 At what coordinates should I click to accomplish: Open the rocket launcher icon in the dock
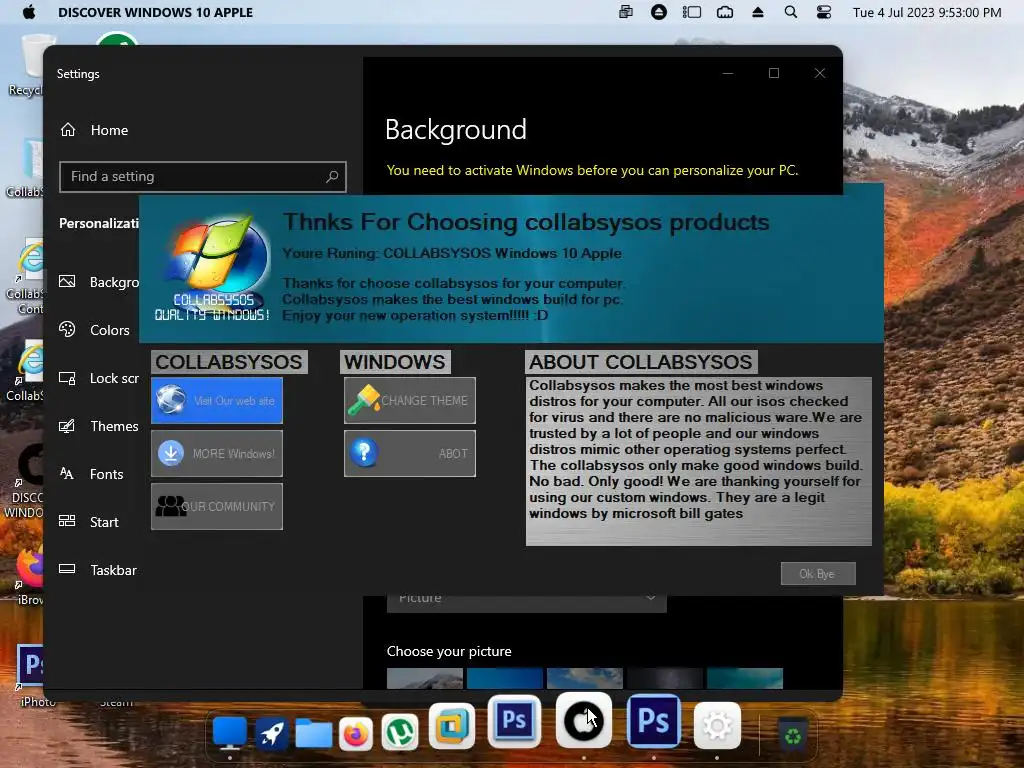(x=272, y=733)
